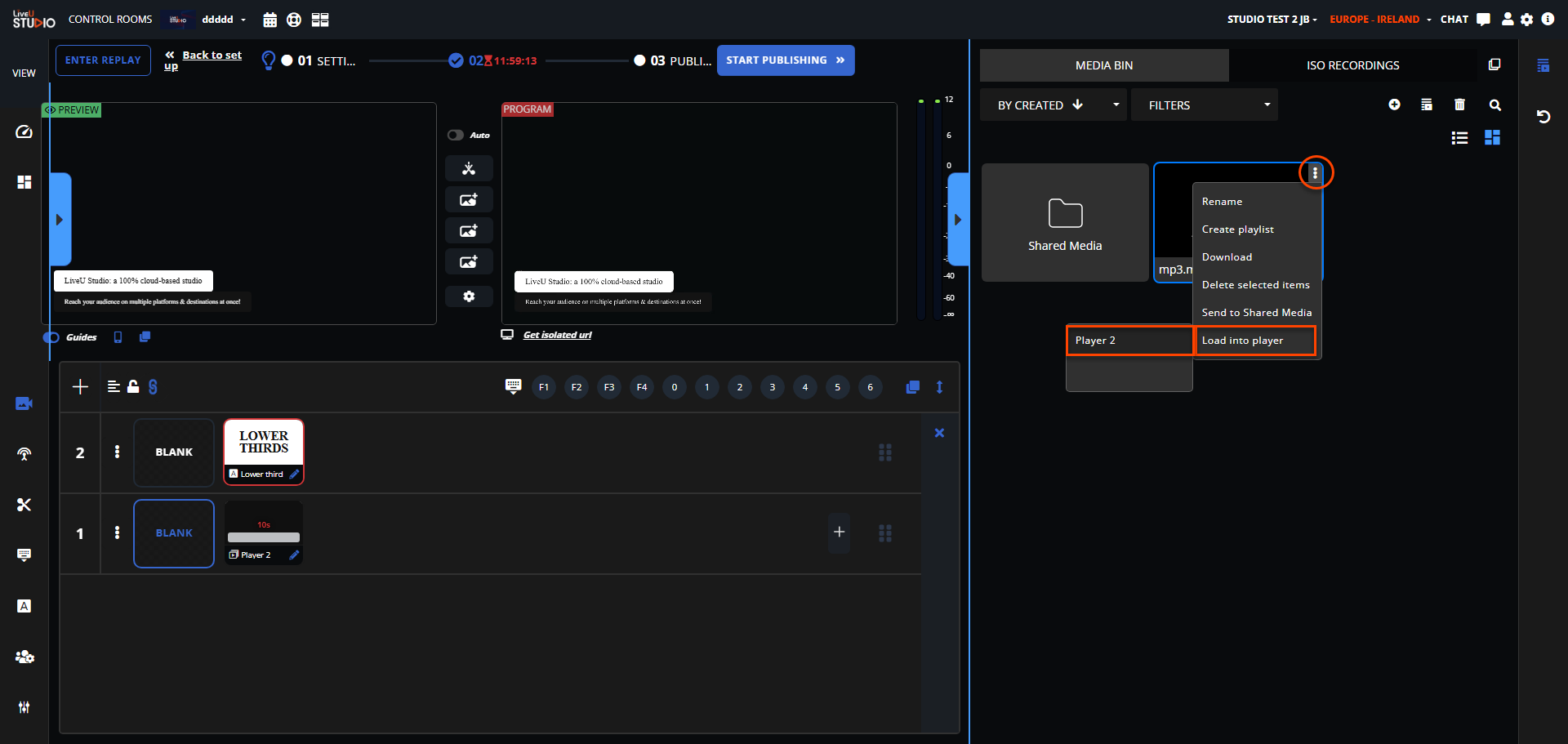
Task: Open the Shared Media folder
Action: 1065,223
